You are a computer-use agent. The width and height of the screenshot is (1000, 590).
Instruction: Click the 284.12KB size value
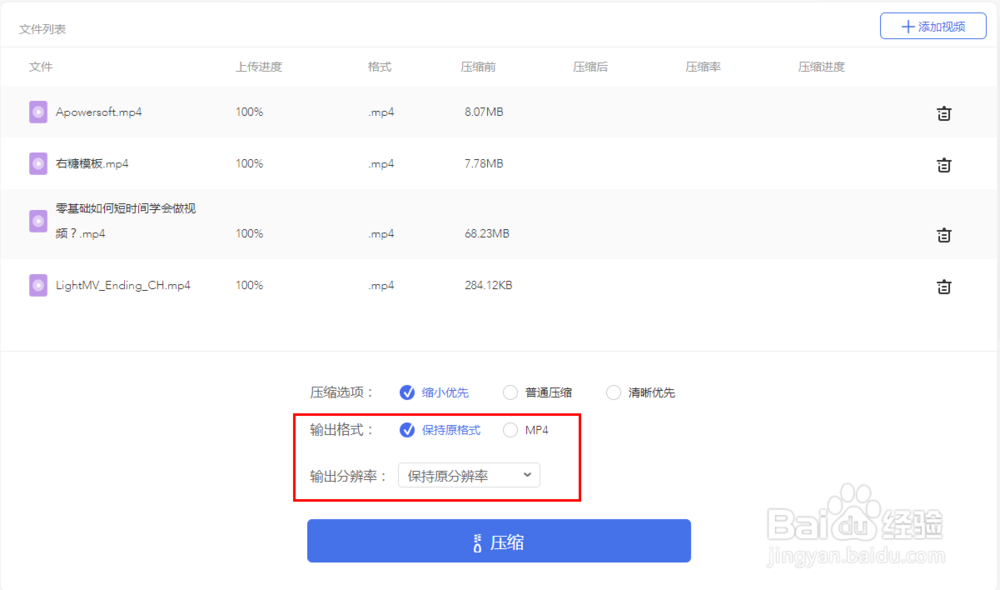489,285
